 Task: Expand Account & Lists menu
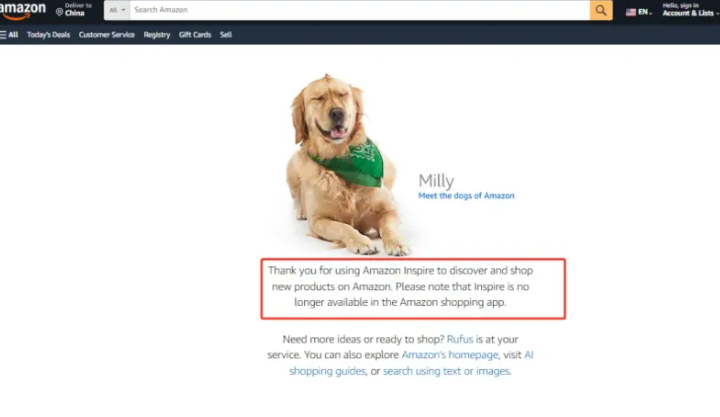tap(690, 10)
